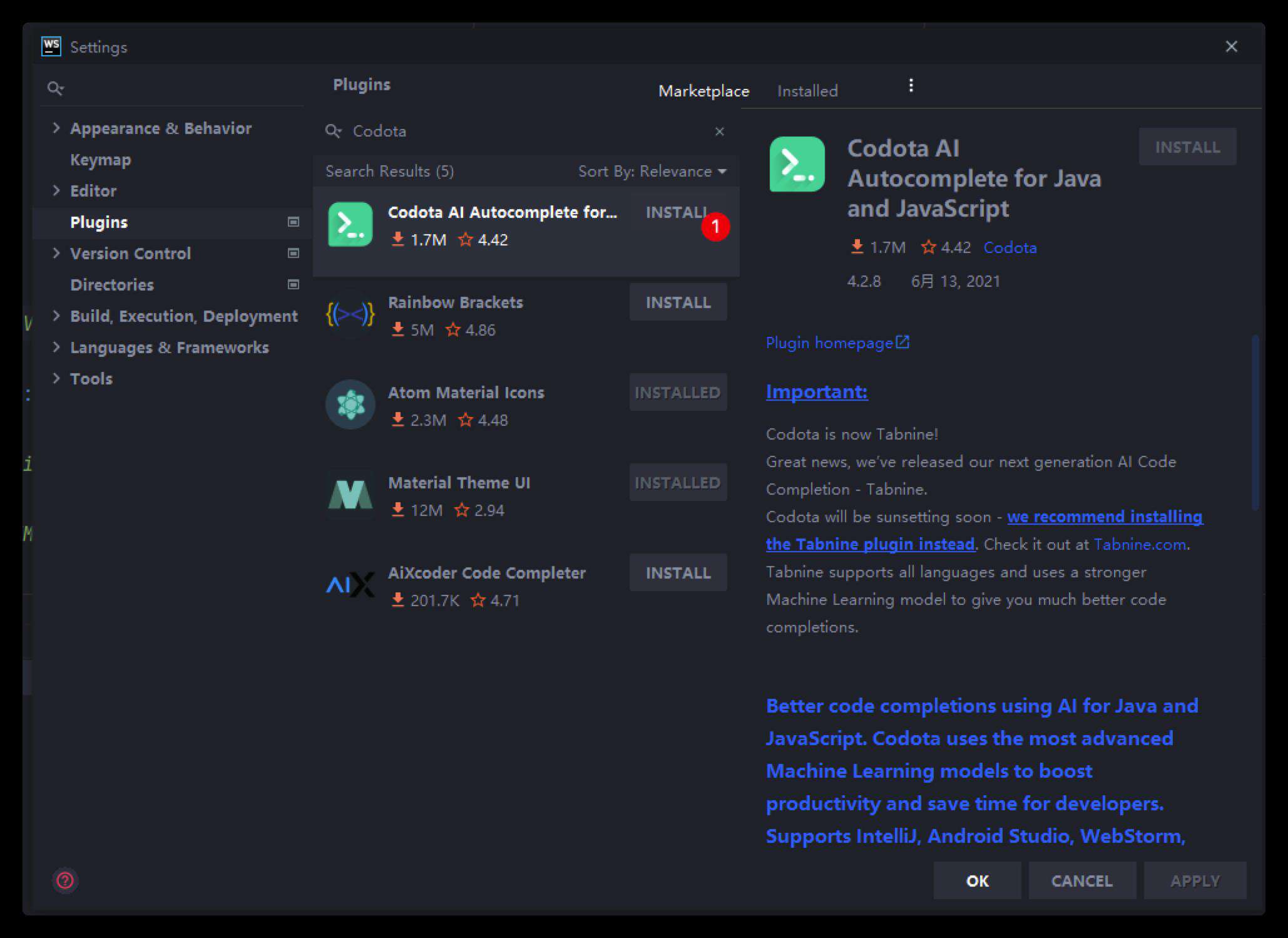Viewport: 1288px width, 938px height.
Task: Click the Atom Material Icons plugin icon
Action: coord(350,405)
